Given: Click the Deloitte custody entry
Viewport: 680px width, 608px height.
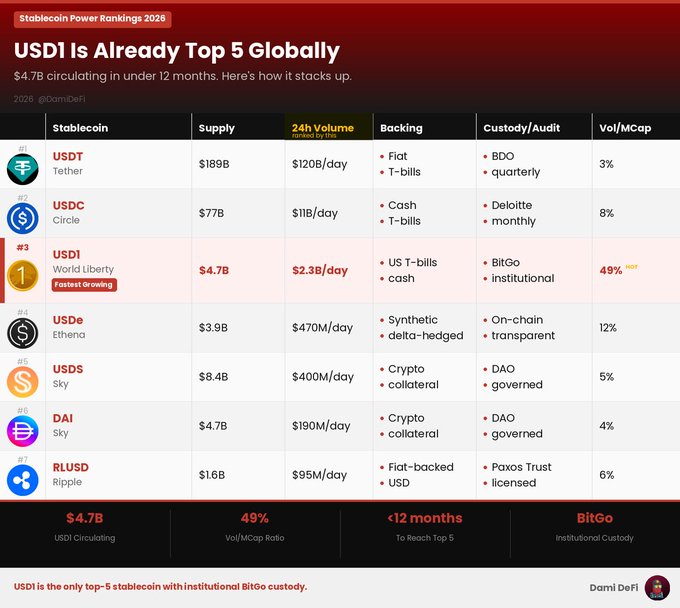Looking at the screenshot, I should click(x=512, y=205).
